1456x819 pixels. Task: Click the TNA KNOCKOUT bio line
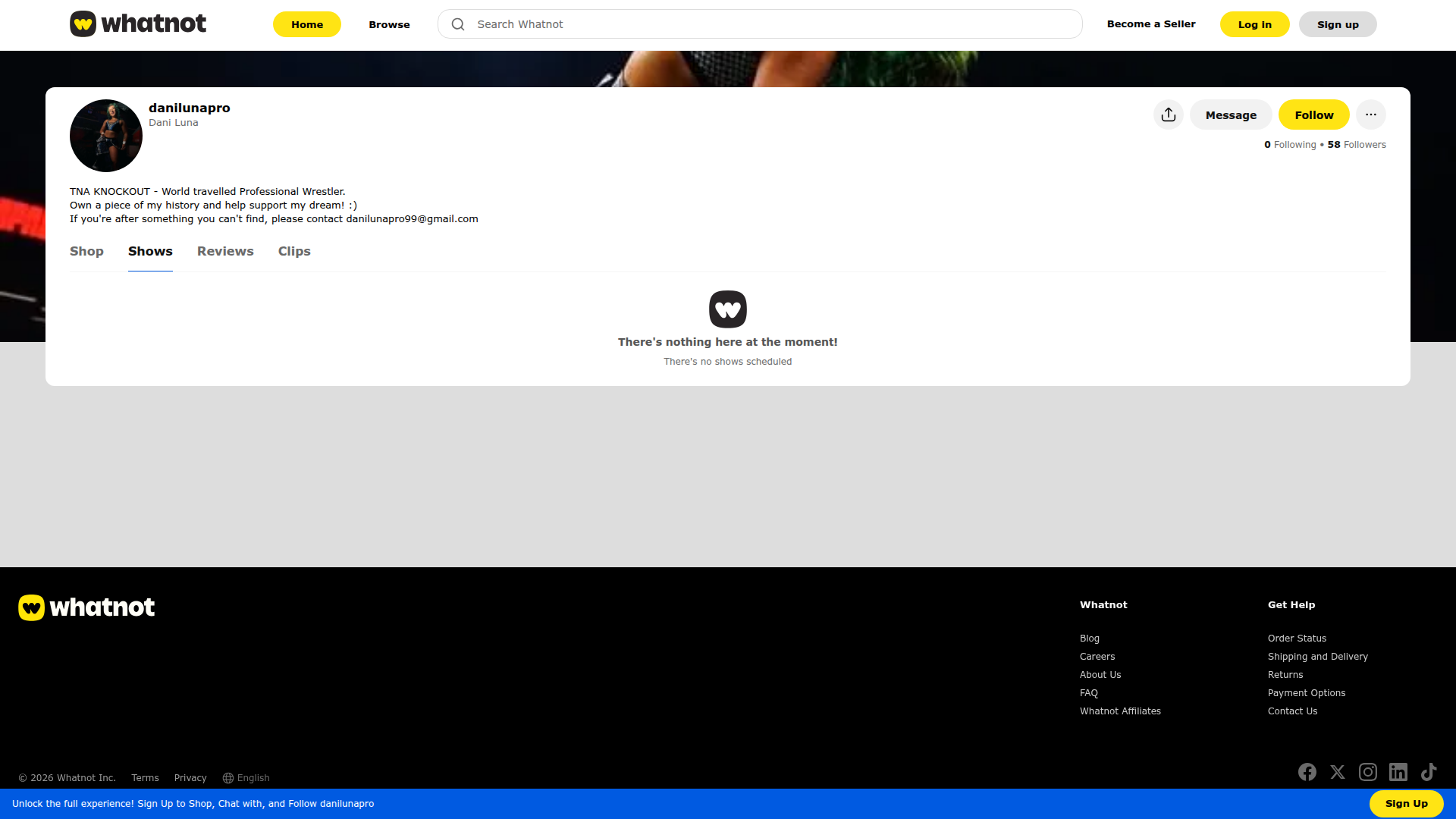(208, 192)
